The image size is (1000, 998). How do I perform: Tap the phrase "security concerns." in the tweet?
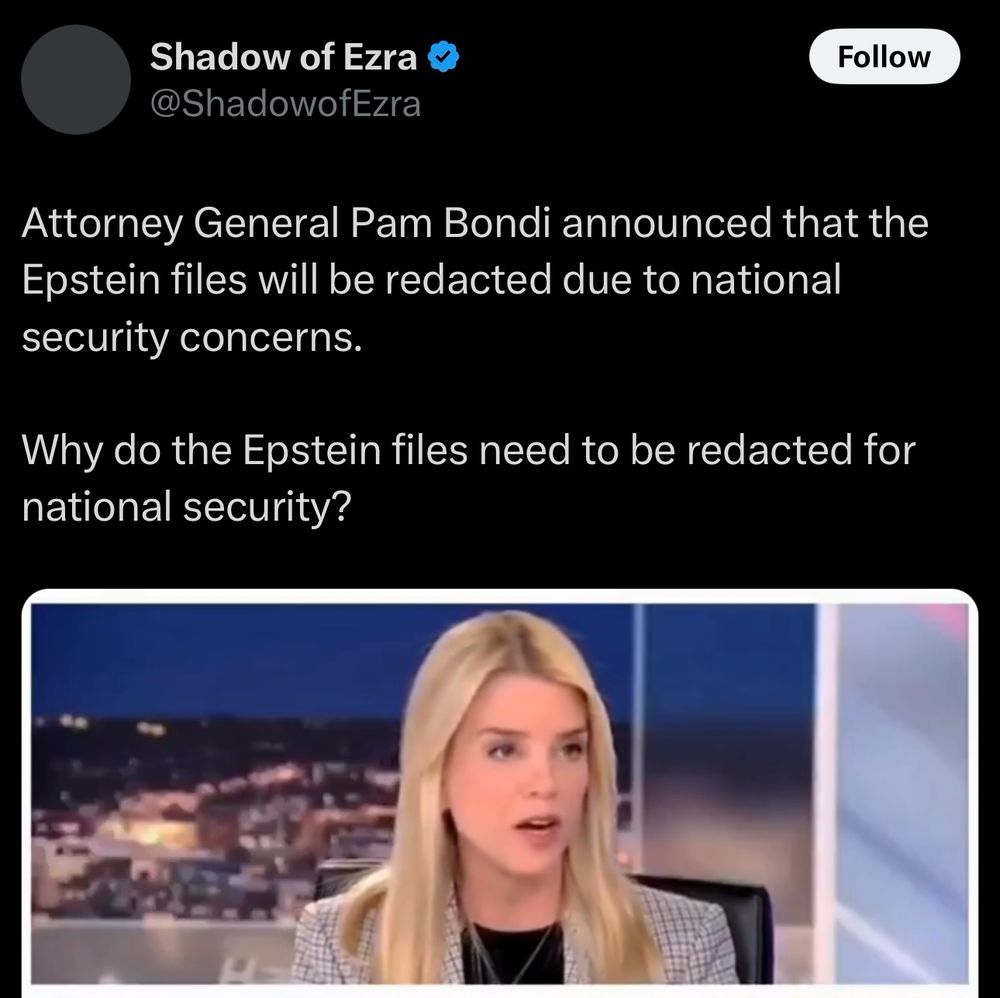192,338
